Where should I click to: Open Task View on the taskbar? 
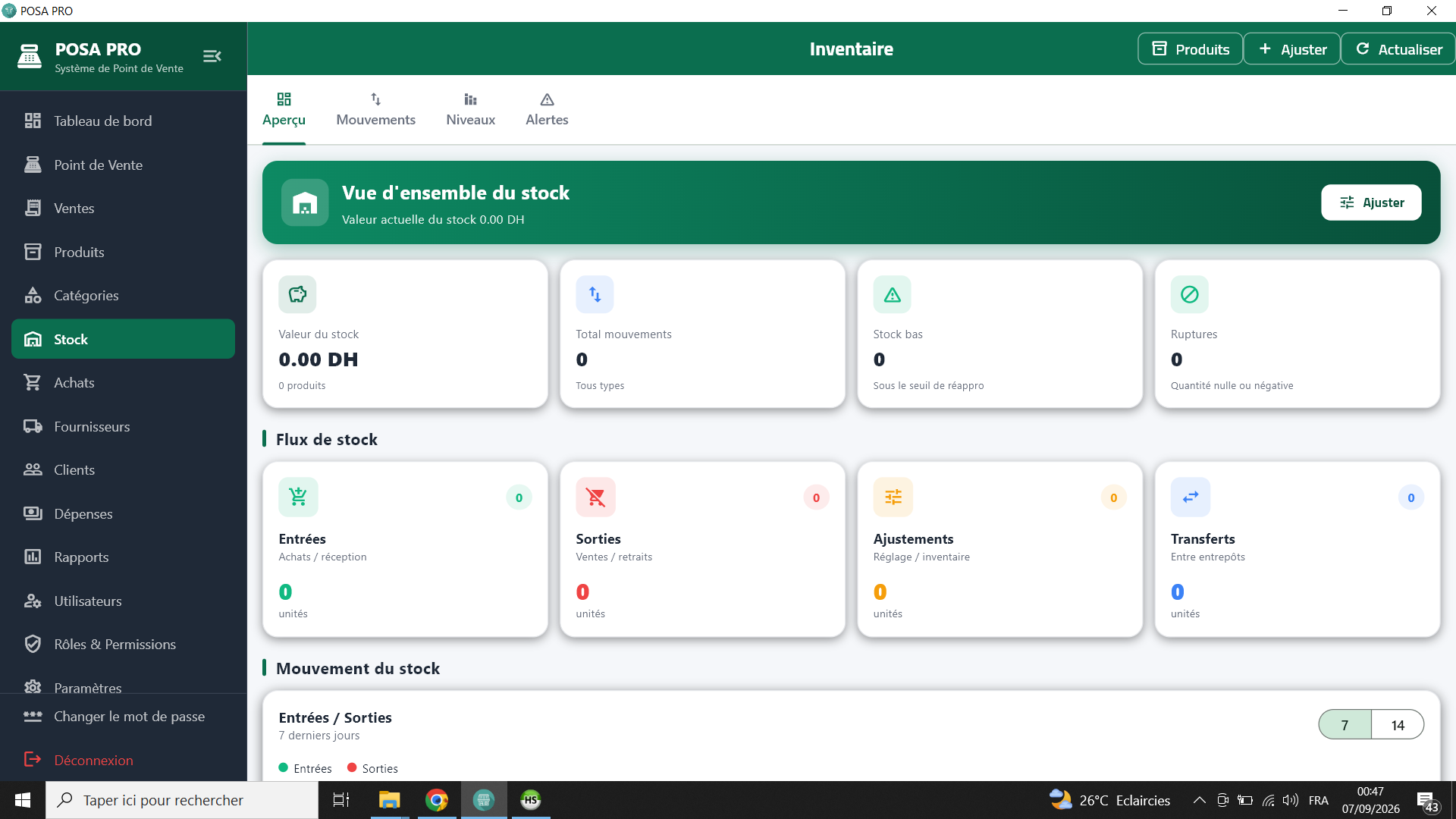click(341, 800)
